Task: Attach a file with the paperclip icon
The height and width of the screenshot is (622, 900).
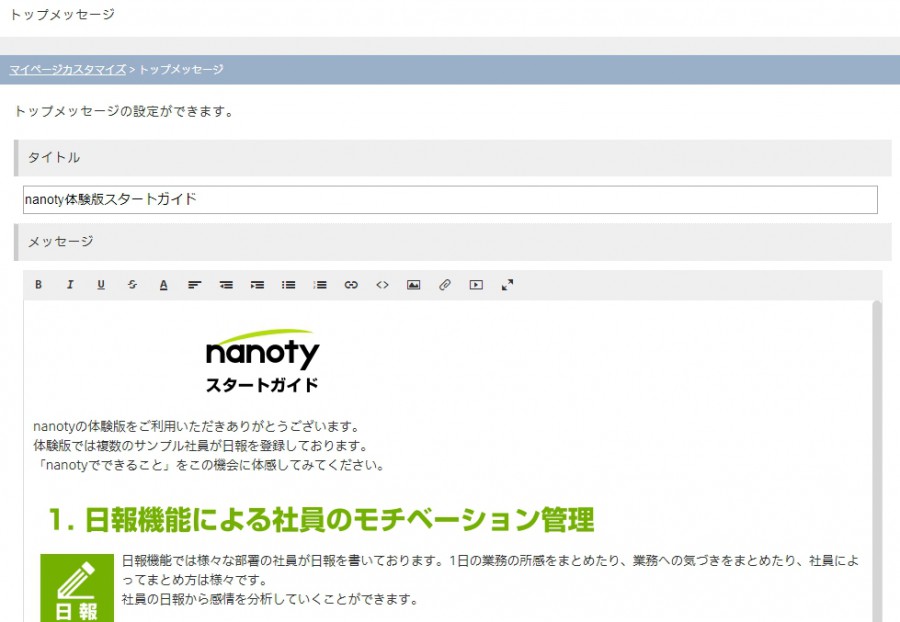Action: (x=445, y=285)
